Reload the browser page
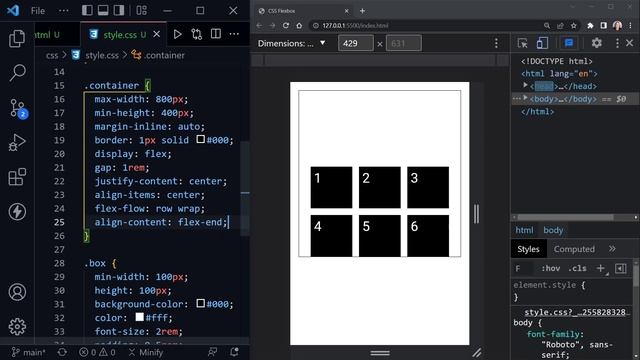This screenshot has height=360, width=640. point(286,25)
